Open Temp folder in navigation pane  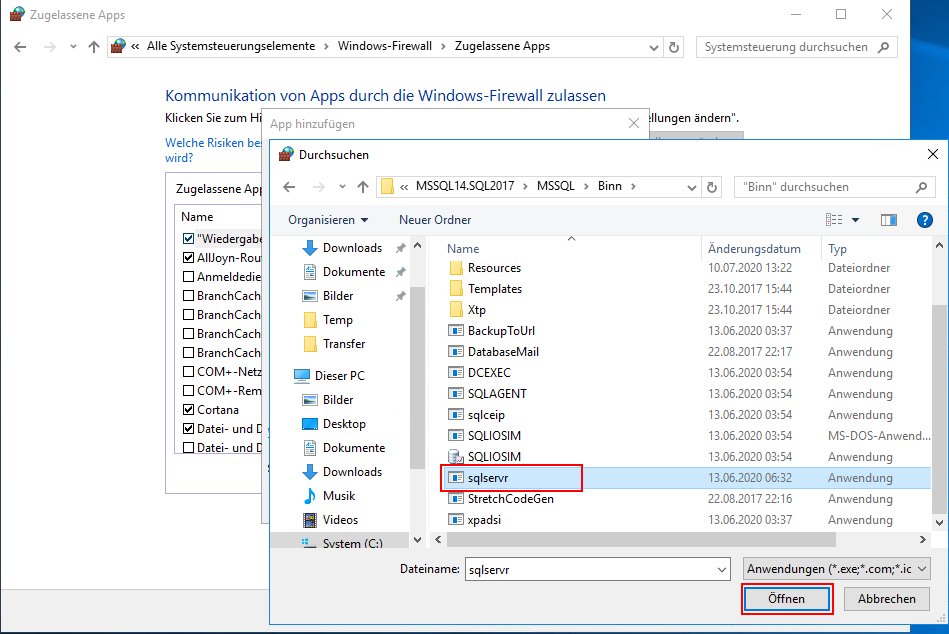pos(337,320)
